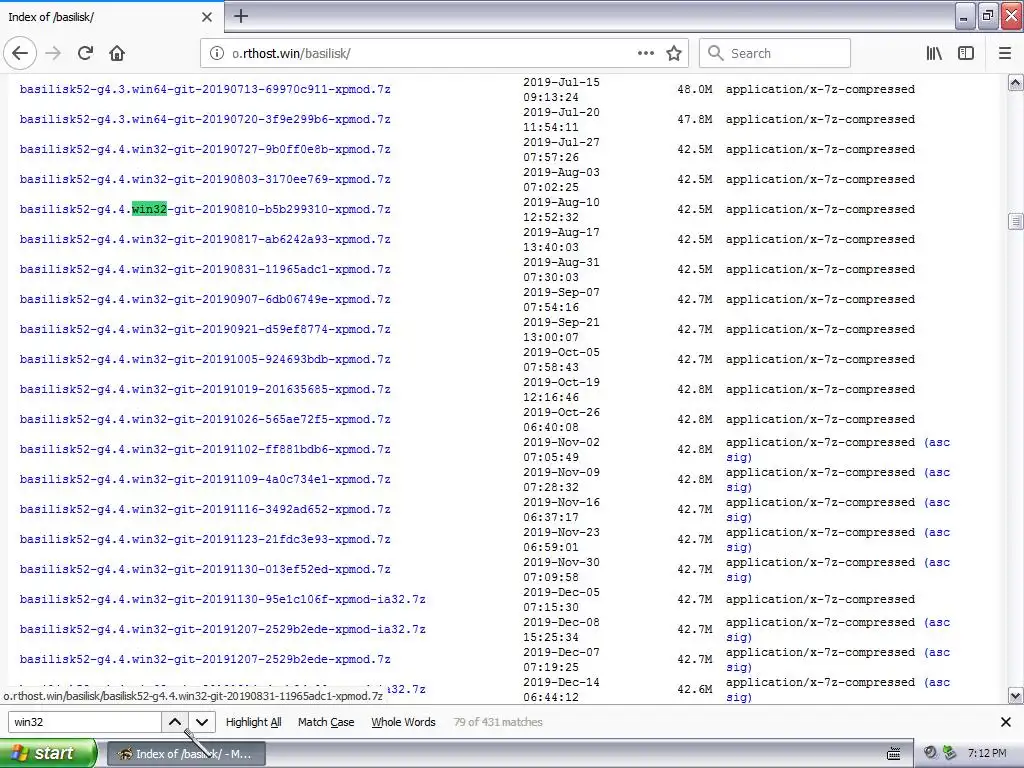Reload the current page
The image size is (1024, 768).
pyautogui.click(x=86, y=54)
